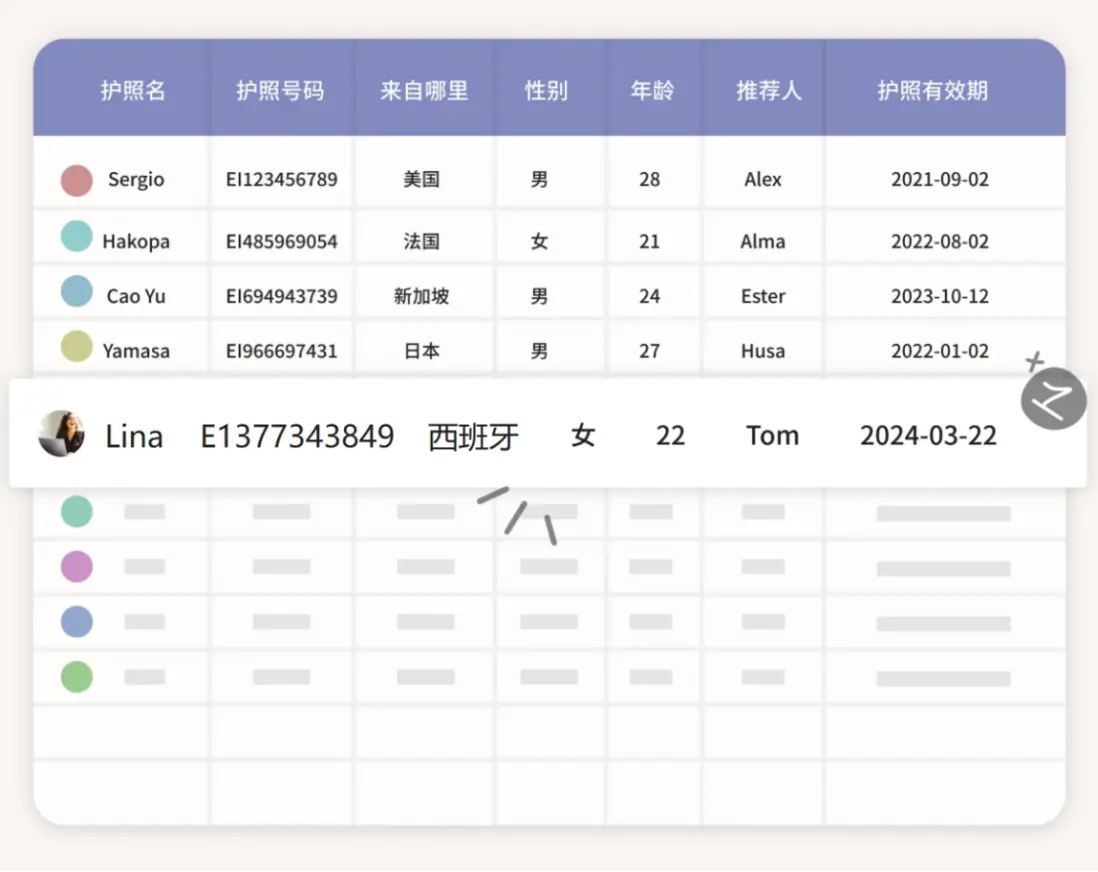Click passport number EI485969054
This screenshot has width=1098, height=872.
[282, 242]
